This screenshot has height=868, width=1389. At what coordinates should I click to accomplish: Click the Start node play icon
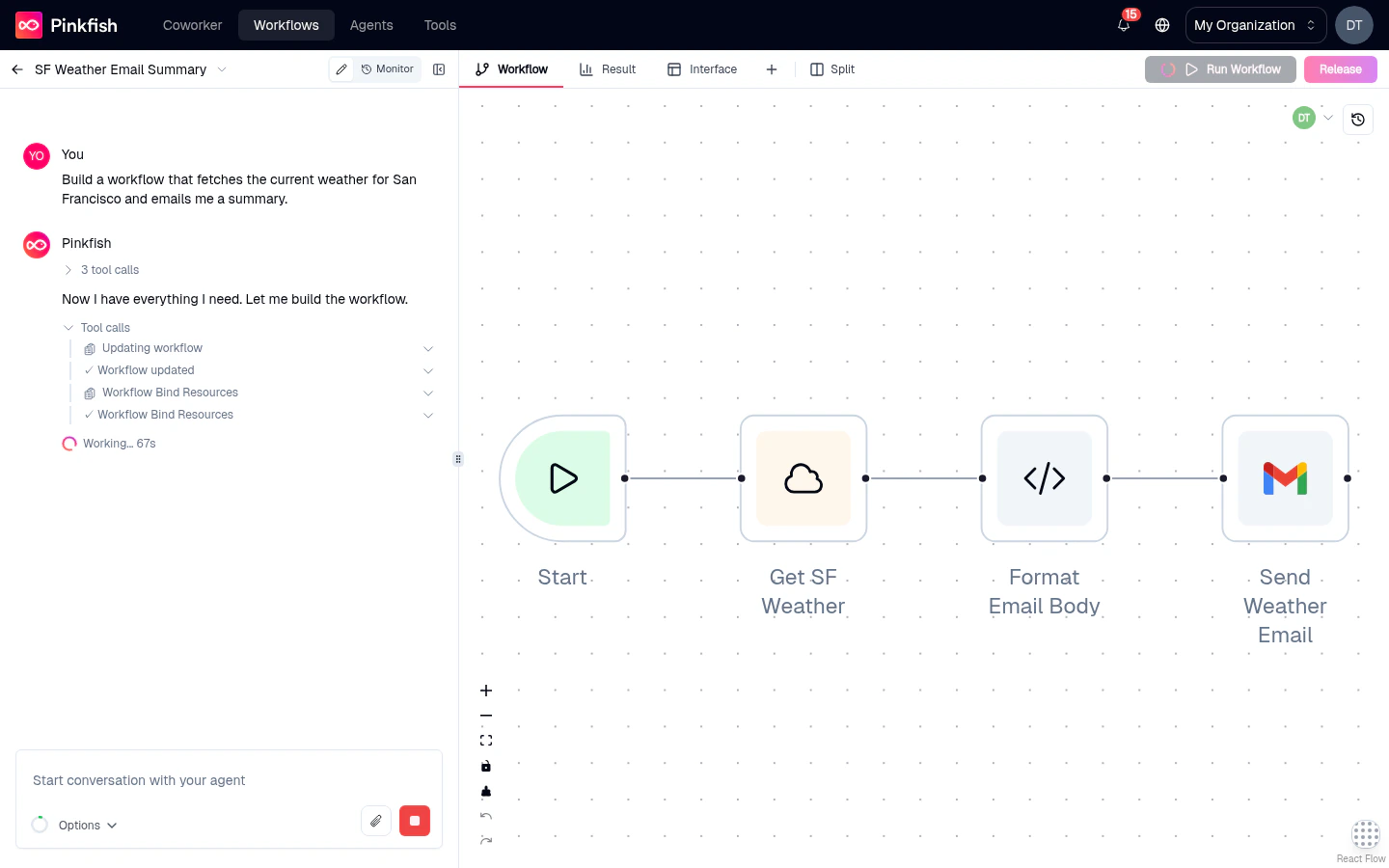pyautogui.click(x=563, y=478)
